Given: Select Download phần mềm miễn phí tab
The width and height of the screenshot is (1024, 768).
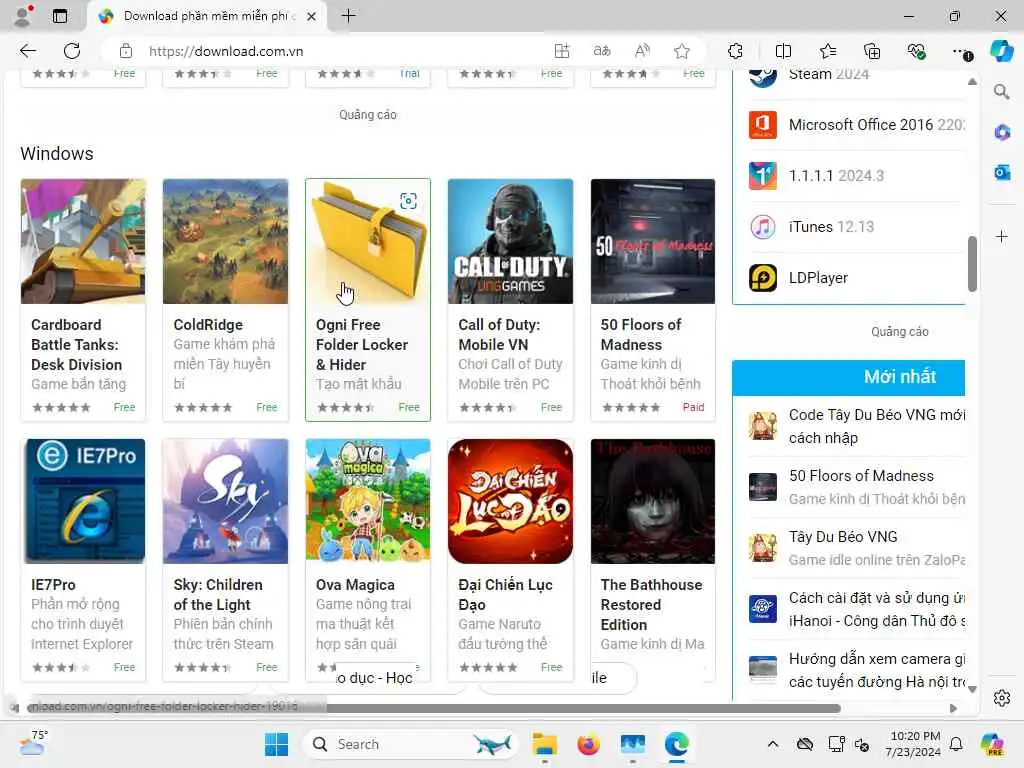Looking at the screenshot, I should (x=205, y=16).
